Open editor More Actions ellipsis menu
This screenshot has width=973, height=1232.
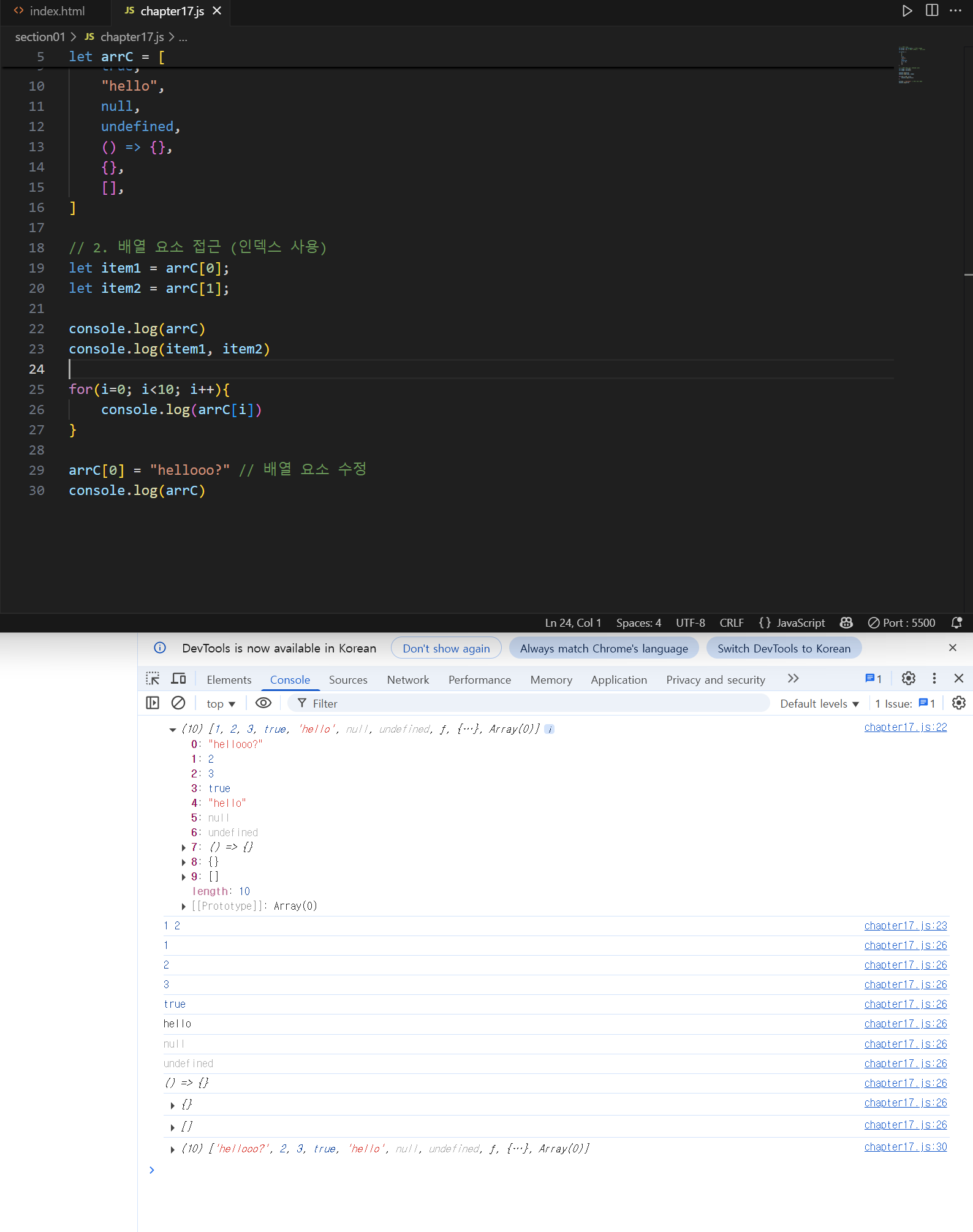[x=956, y=10]
